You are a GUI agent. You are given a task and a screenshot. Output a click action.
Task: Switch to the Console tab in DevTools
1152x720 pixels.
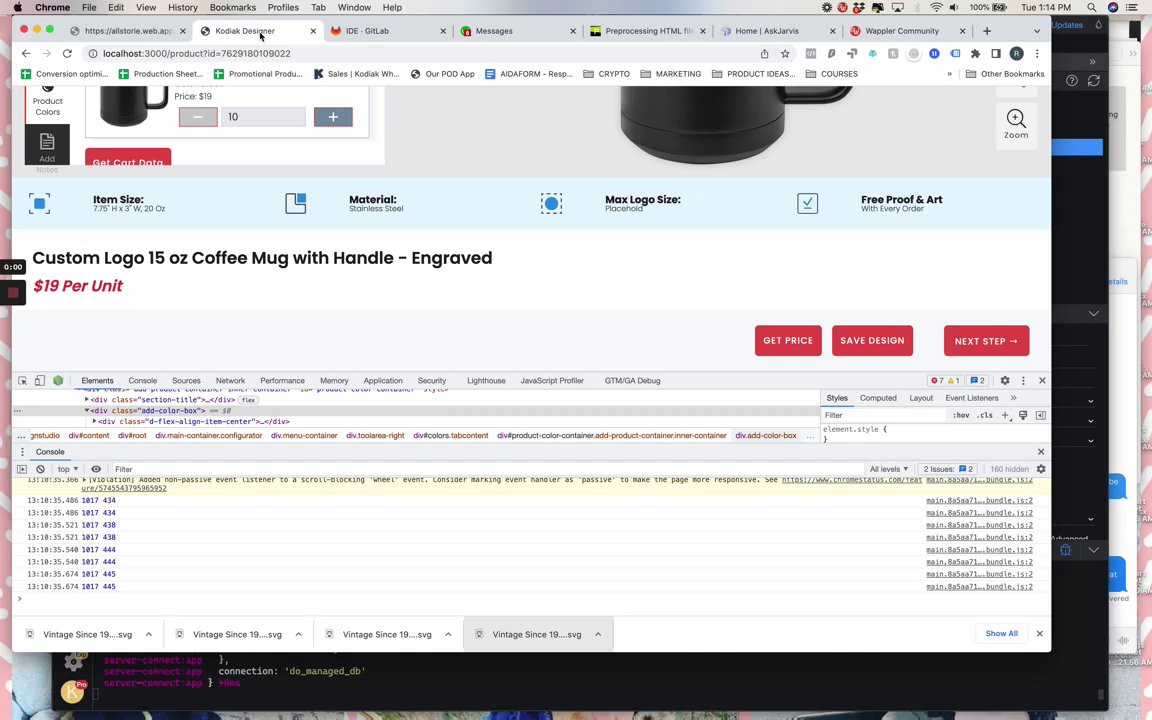143,381
